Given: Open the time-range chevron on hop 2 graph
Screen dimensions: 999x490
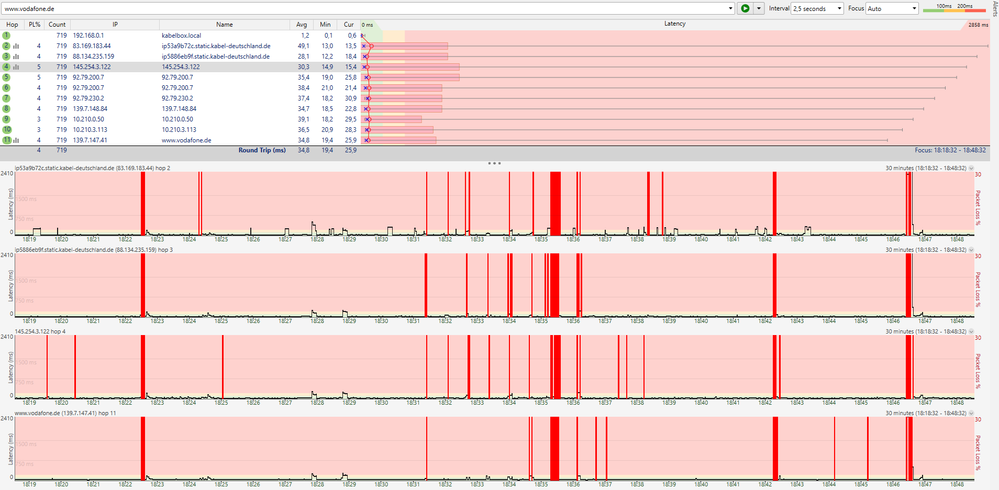Looking at the screenshot, I should pos(972,169).
